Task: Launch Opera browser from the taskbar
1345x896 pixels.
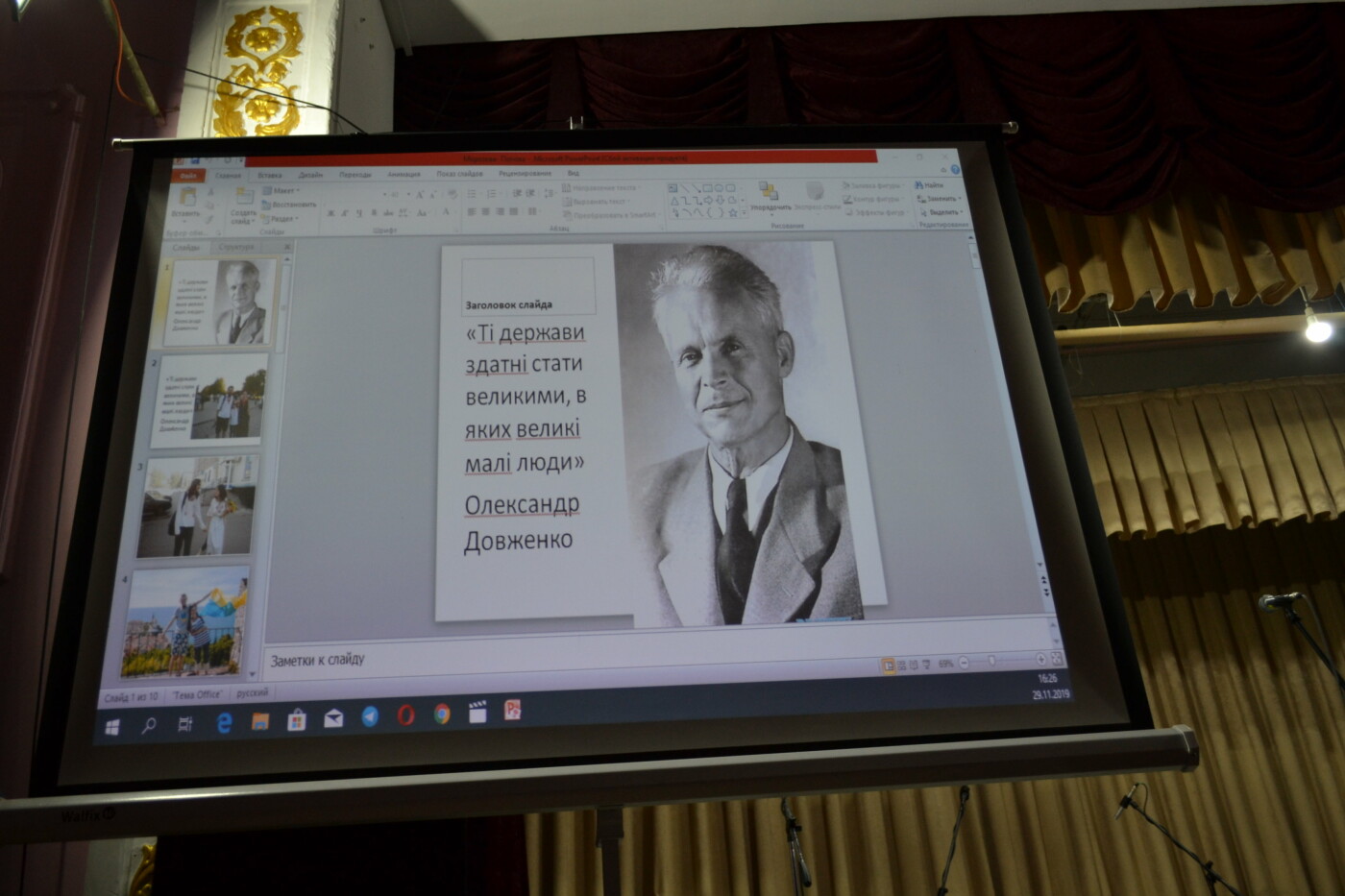Action: [406, 715]
